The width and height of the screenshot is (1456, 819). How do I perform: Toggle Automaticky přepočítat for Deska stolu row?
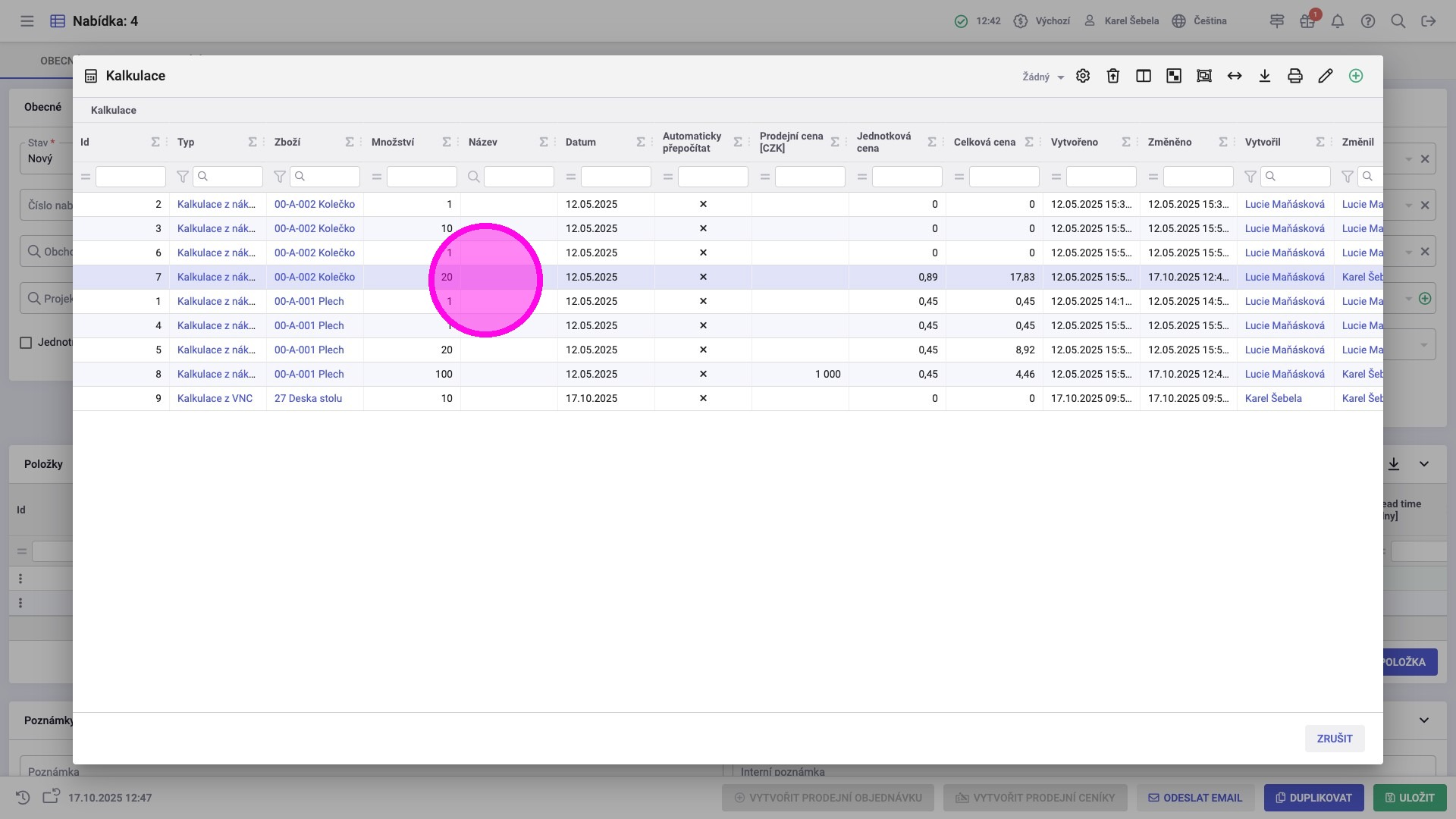pos(703,398)
